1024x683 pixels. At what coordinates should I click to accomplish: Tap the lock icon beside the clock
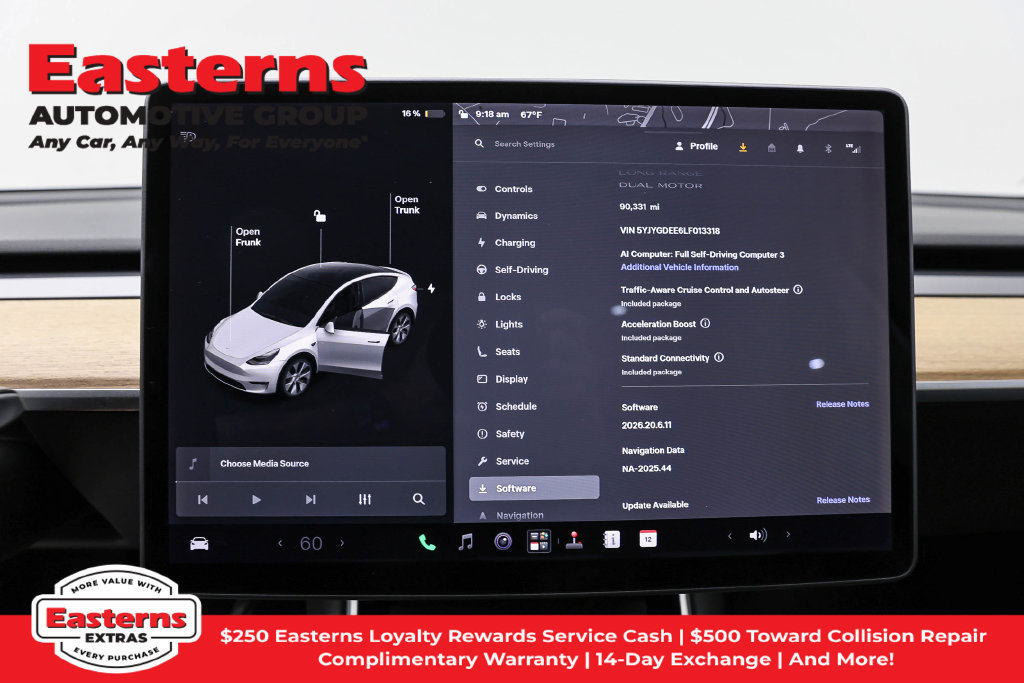[x=464, y=114]
